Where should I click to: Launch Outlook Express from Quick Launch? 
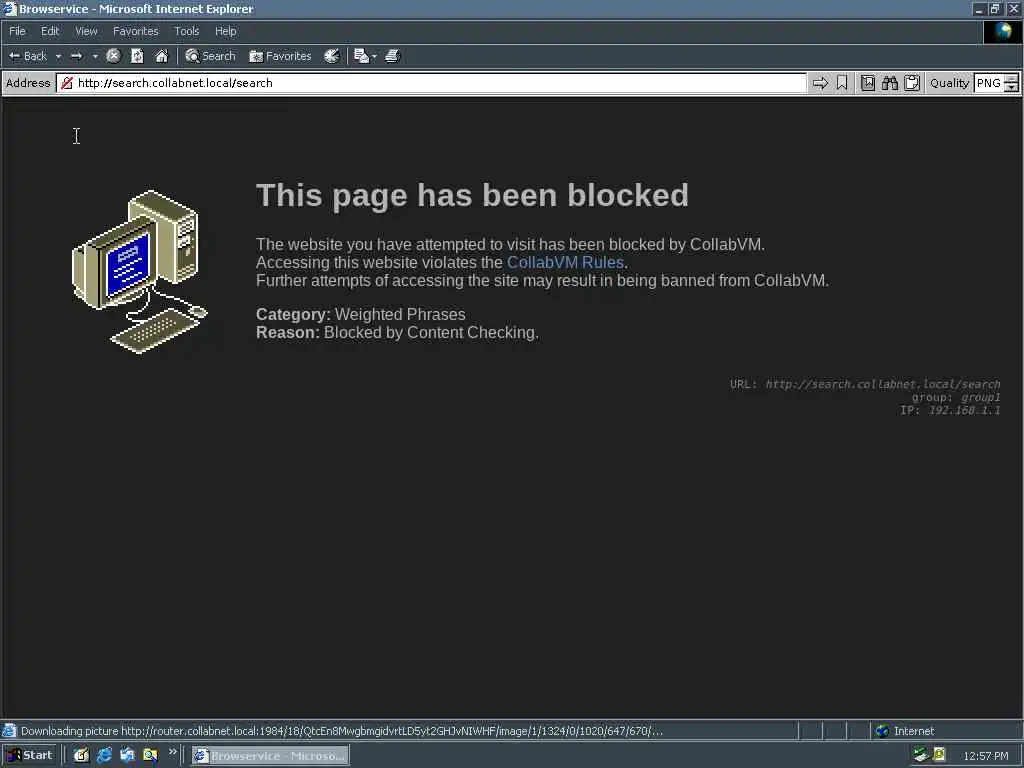click(127, 756)
